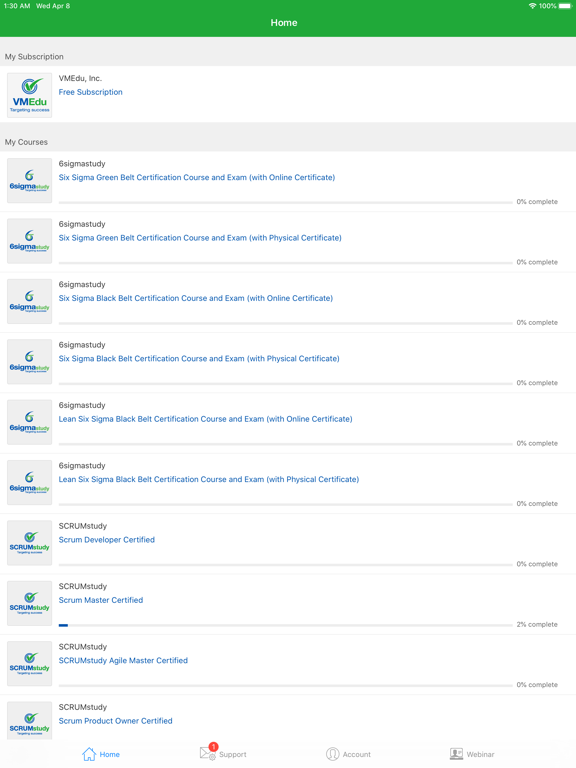Click the 'My Subscription' section header

click(34, 57)
